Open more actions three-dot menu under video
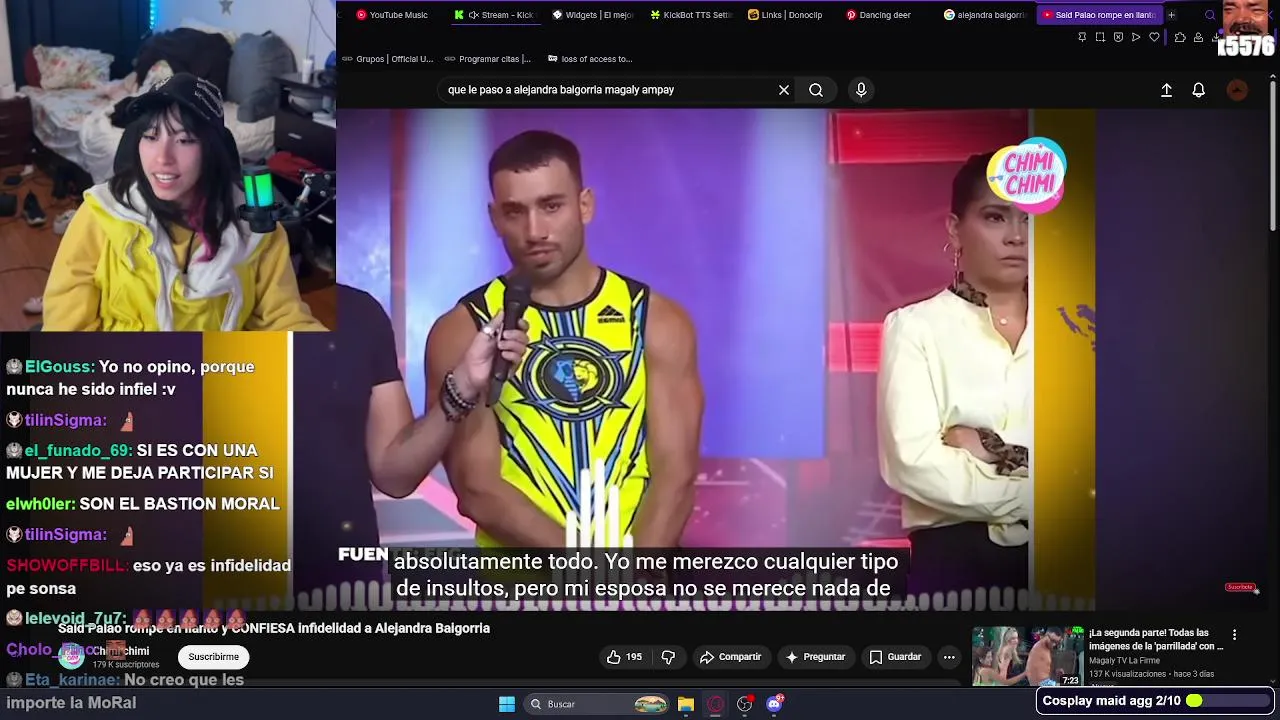Screen dimensions: 1280x720 click(x=949, y=657)
